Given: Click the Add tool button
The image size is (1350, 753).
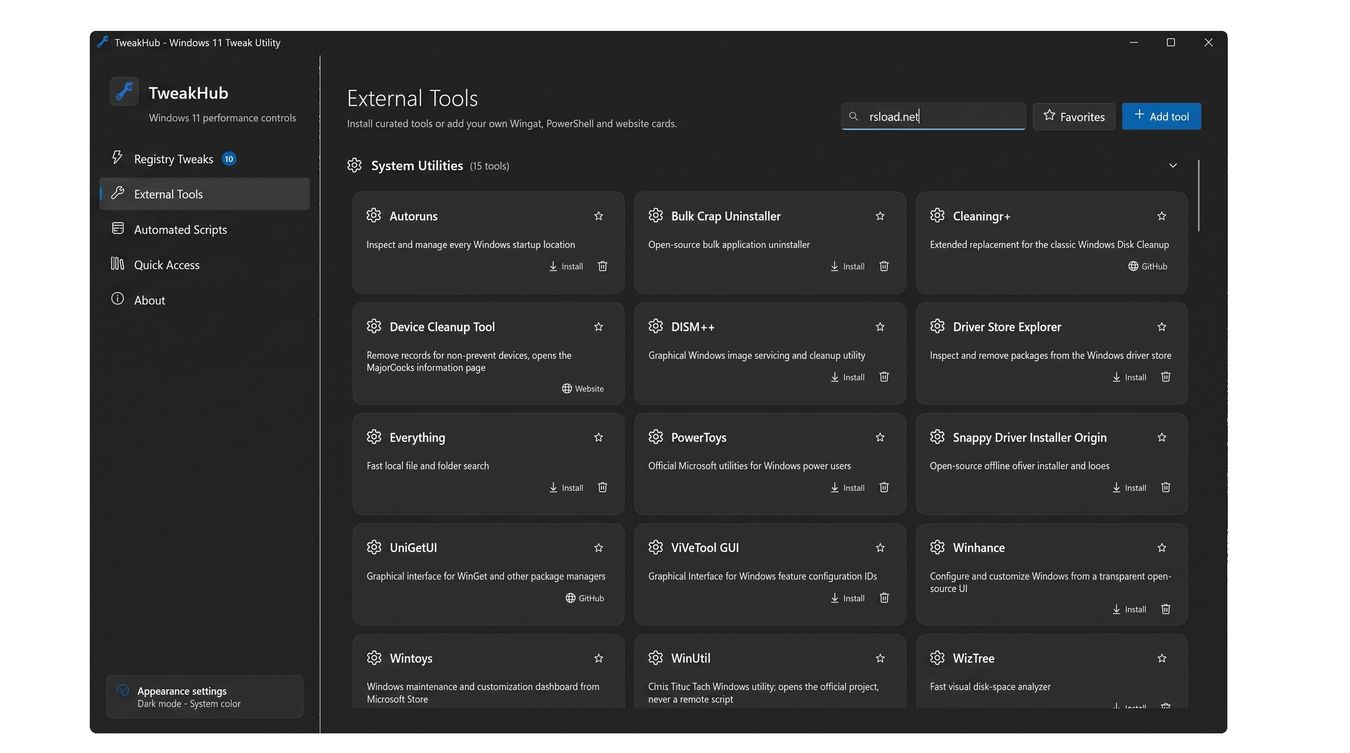Looking at the screenshot, I should pyautogui.click(x=1161, y=116).
